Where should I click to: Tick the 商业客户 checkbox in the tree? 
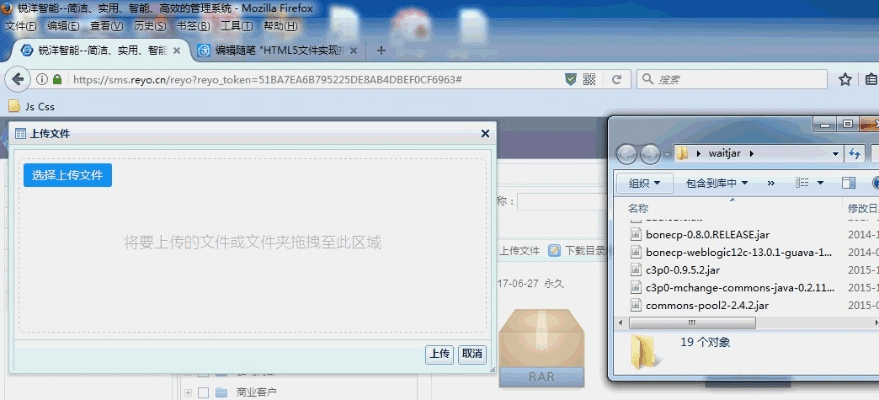click(x=203, y=393)
